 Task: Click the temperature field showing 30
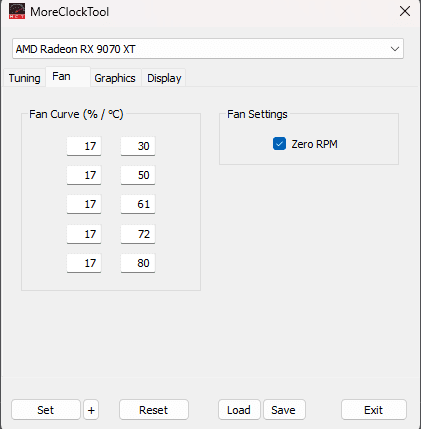138,146
